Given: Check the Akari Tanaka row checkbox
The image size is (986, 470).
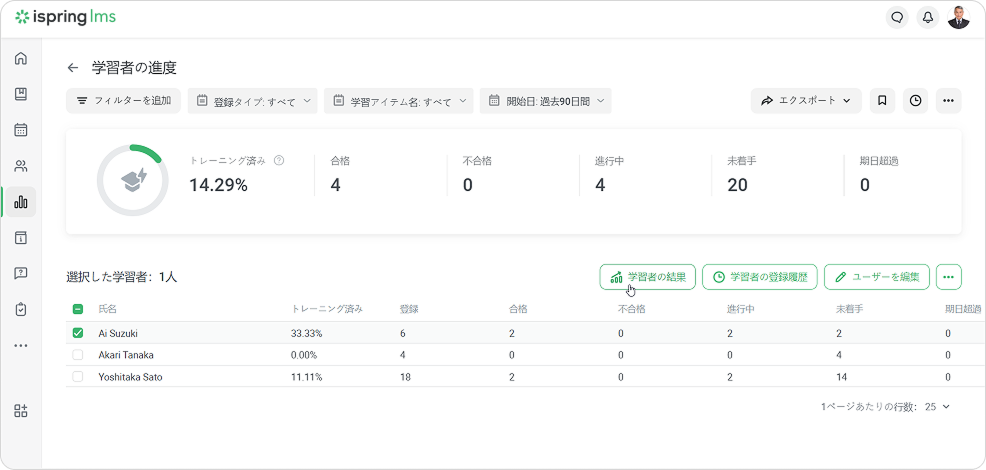Looking at the screenshot, I should pyautogui.click(x=78, y=355).
